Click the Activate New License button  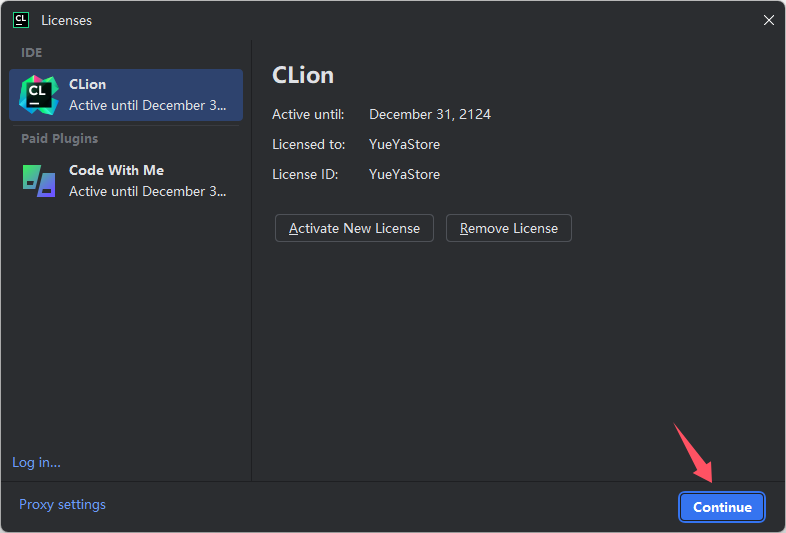point(354,228)
